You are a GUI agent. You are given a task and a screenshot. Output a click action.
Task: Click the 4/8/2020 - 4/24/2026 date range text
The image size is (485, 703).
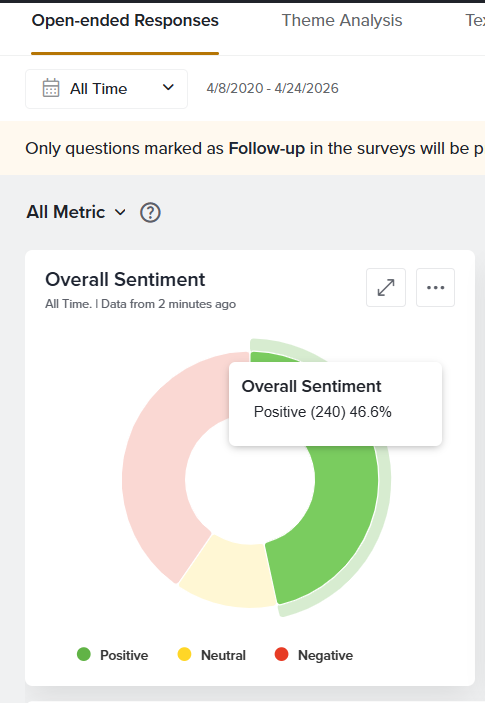(272, 88)
